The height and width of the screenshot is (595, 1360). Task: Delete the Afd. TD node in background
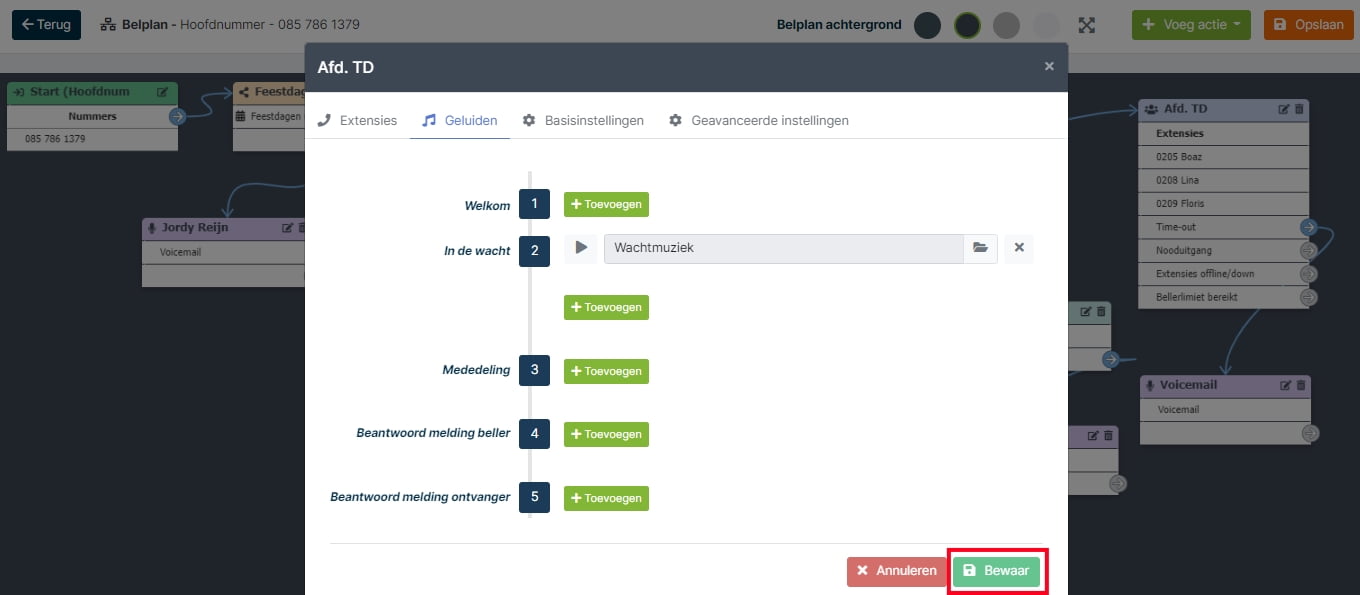tap(1299, 109)
